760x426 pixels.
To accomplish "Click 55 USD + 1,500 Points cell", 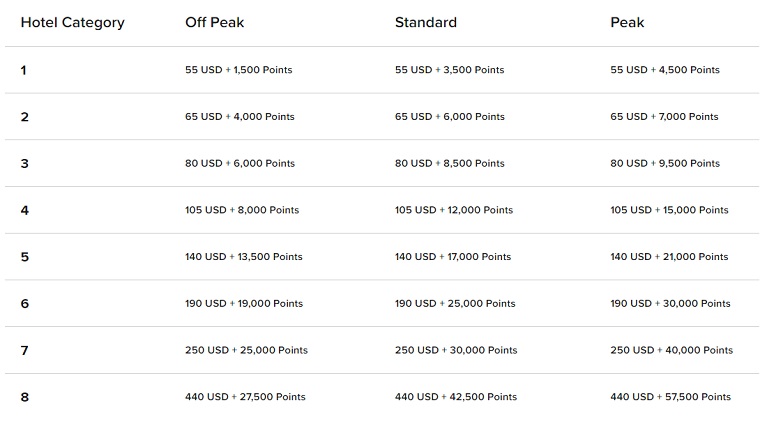I will [238, 70].
